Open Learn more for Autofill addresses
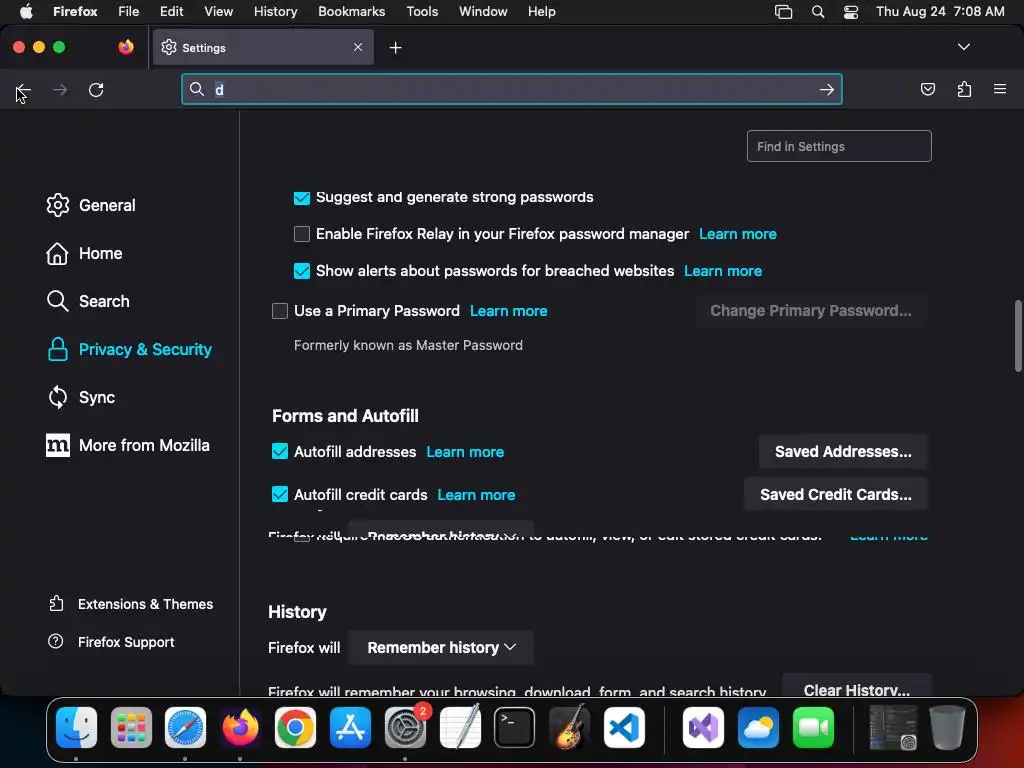Viewport: 1024px width, 768px height. [x=464, y=452]
